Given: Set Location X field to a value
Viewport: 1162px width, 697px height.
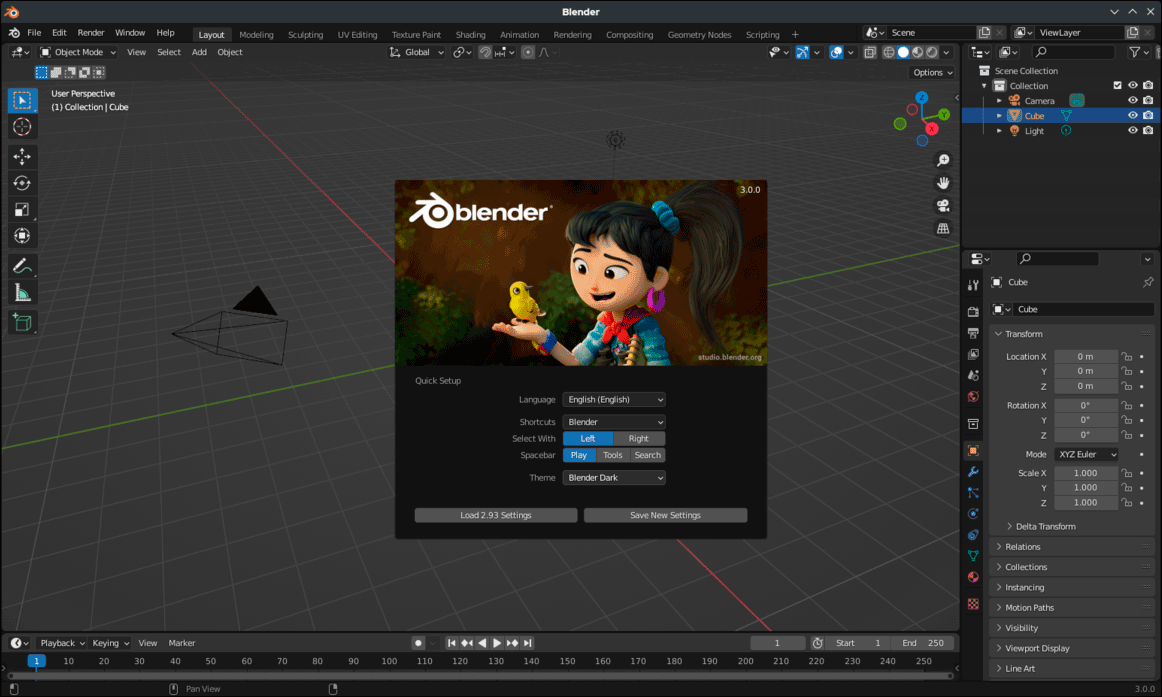Looking at the screenshot, I should [1086, 356].
